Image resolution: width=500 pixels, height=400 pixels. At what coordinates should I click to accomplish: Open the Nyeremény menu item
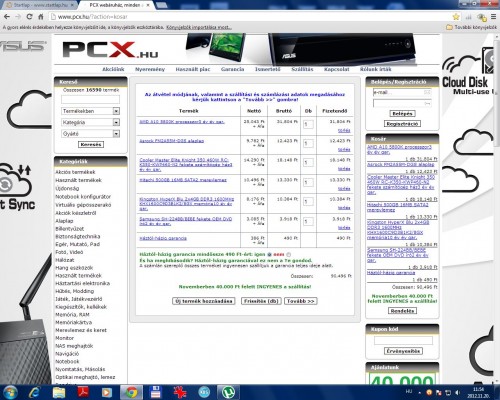(x=150, y=69)
